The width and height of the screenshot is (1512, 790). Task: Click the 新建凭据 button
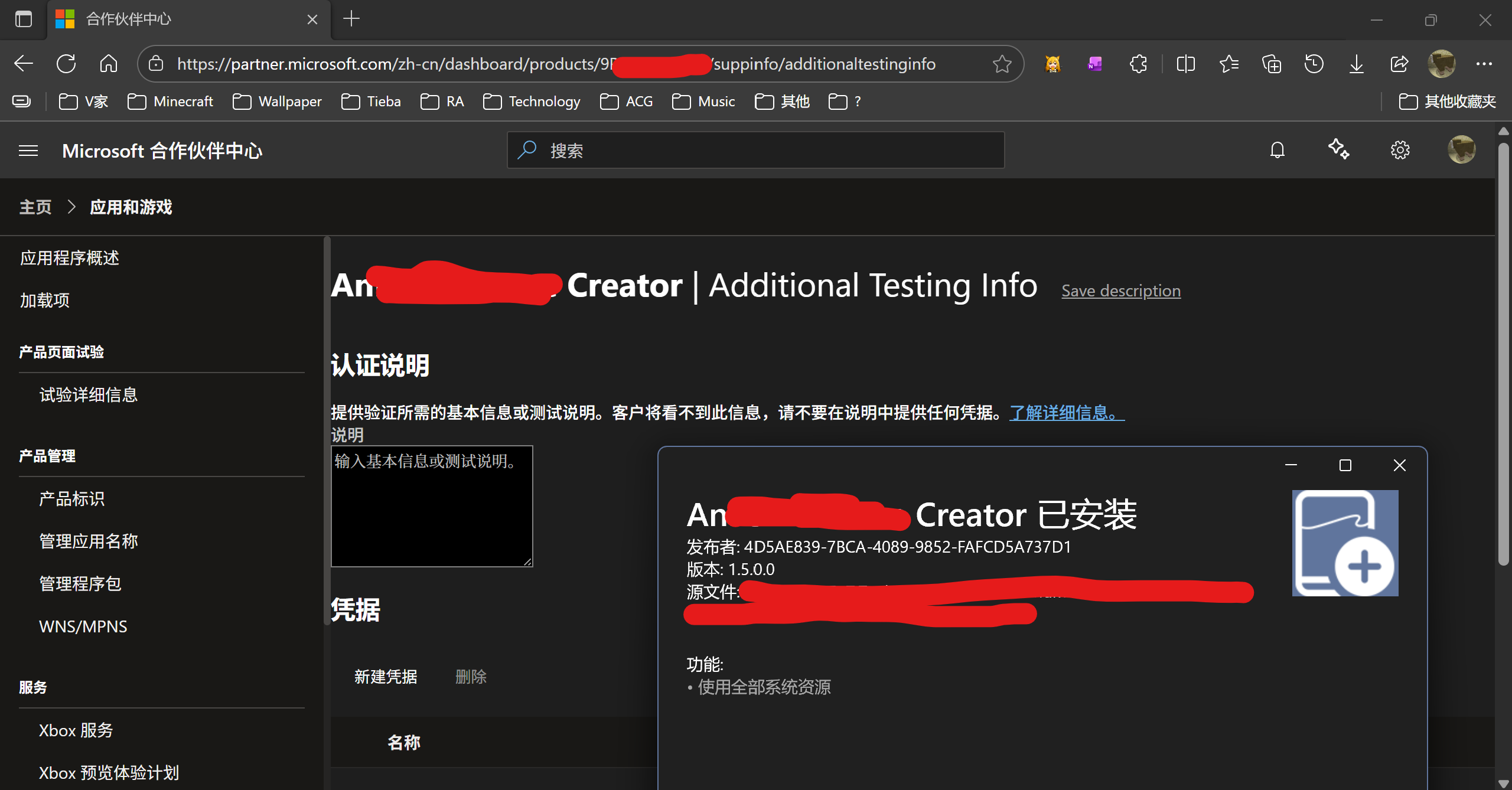pyautogui.click(x=386, y=677)
